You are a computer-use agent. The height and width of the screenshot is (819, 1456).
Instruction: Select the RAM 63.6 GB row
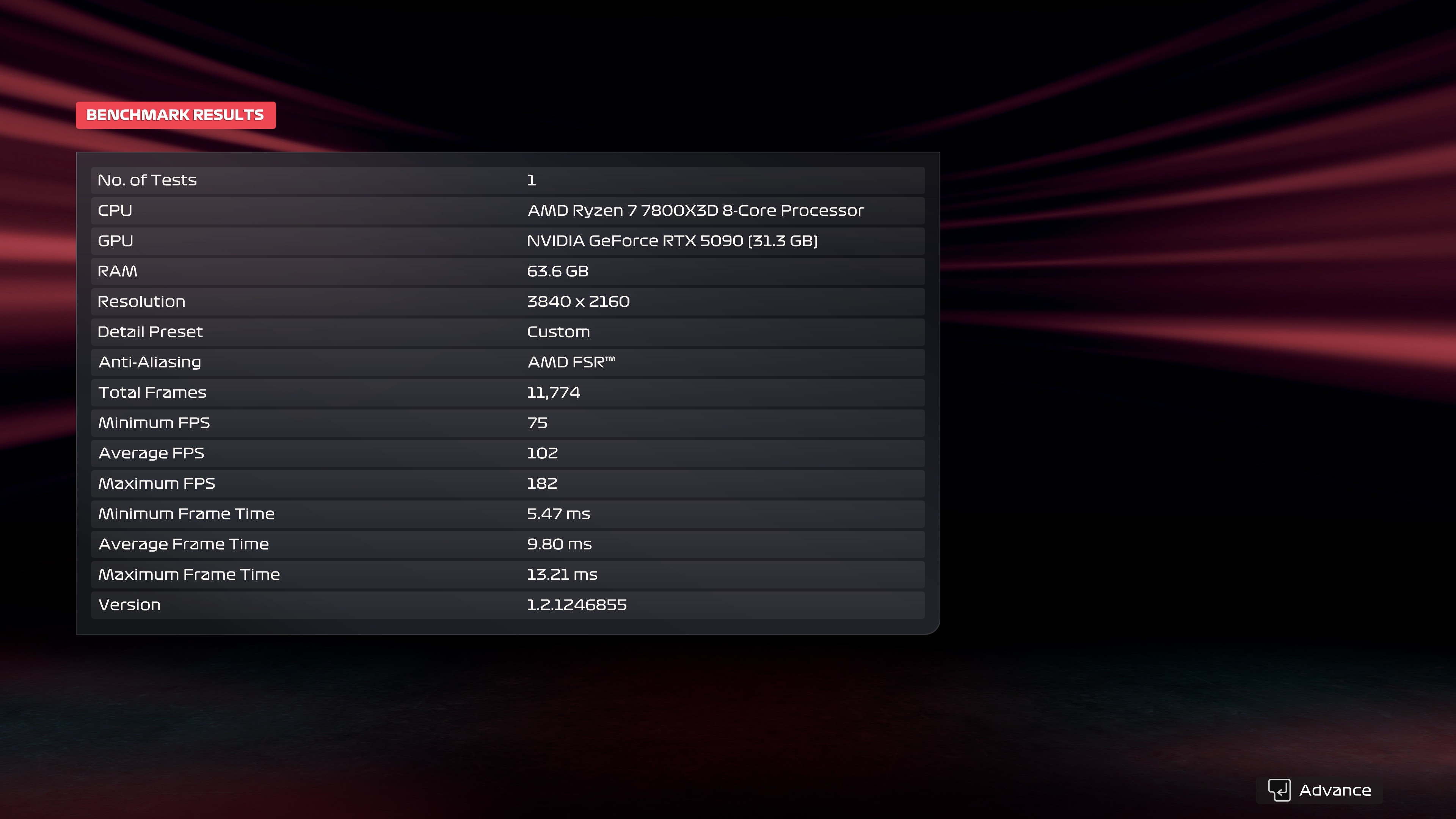[x=507, y=271]
